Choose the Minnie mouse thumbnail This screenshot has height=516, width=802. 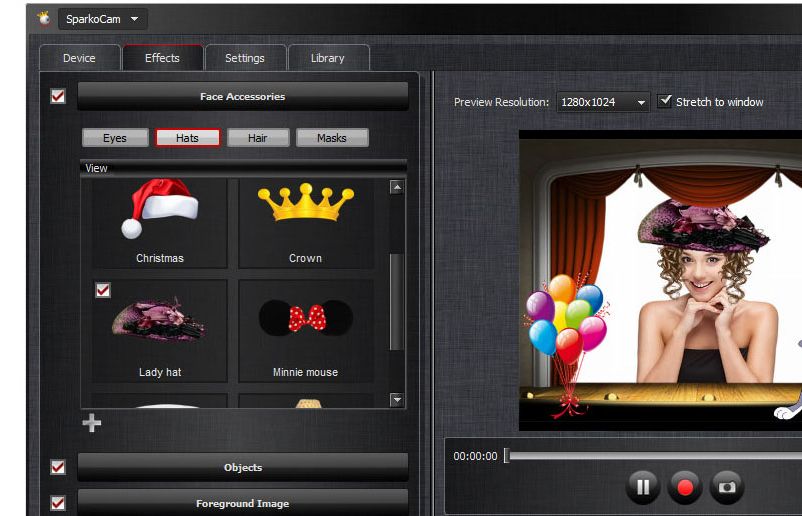tap(306, 330)
